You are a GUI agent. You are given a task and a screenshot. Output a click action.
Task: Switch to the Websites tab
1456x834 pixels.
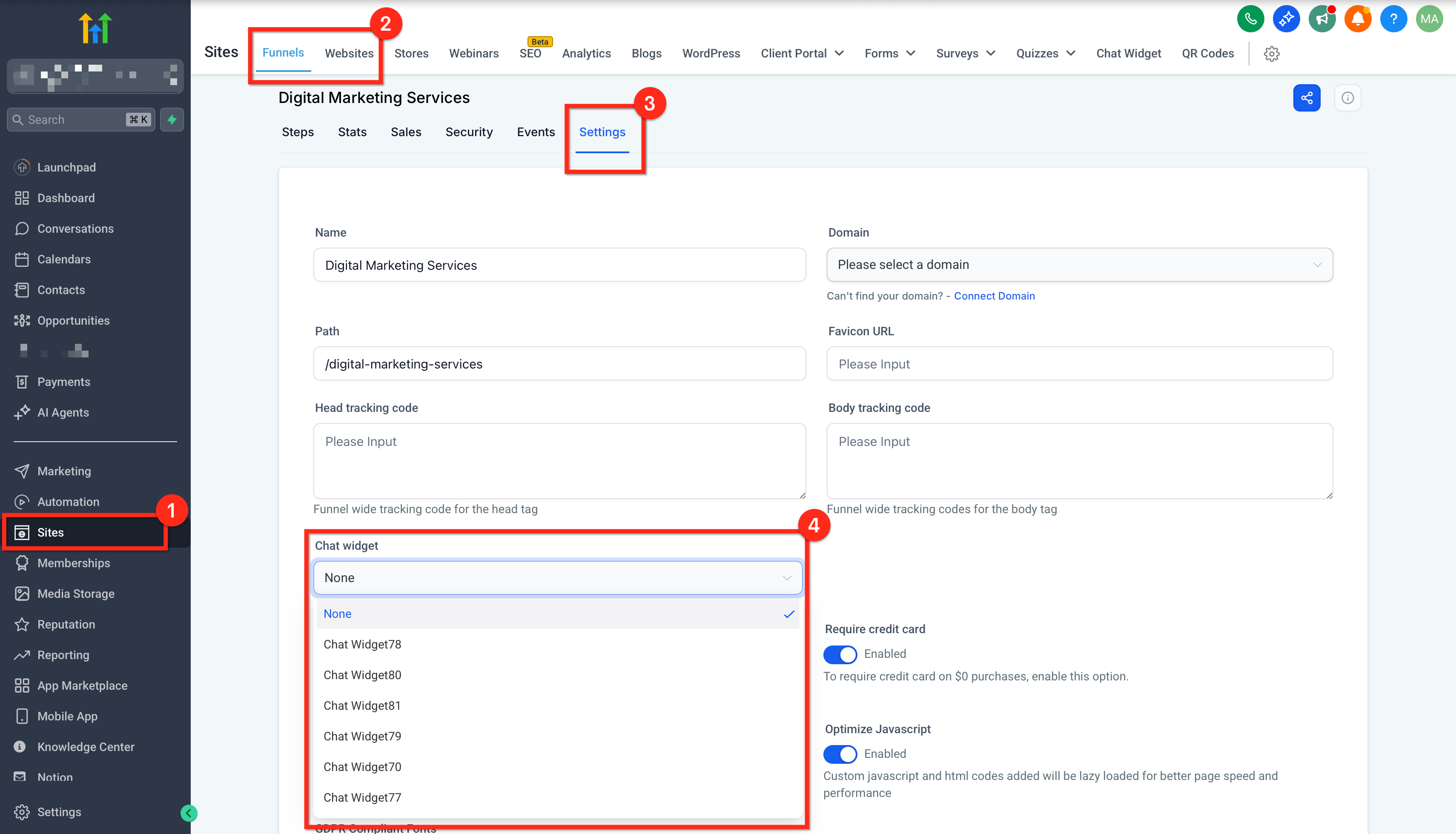pos(349,53)
